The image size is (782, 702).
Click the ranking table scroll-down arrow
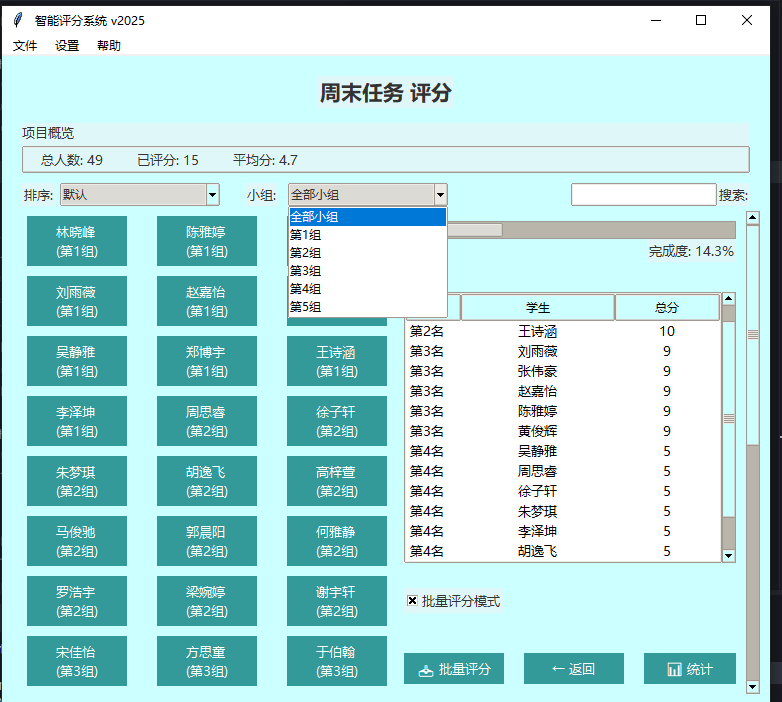(729, 555)
